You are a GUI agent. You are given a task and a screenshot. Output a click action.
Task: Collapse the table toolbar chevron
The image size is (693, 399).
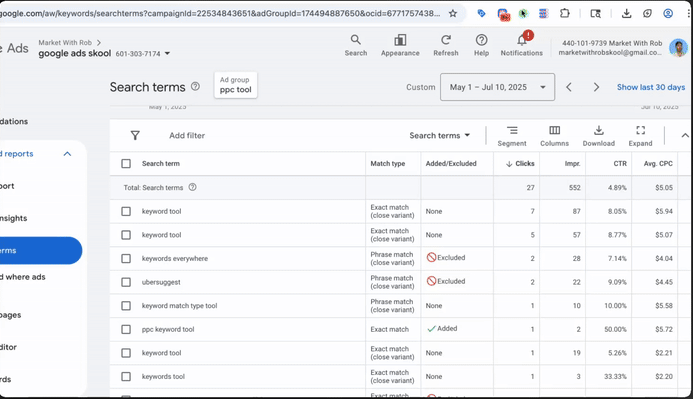coord(685,135)
